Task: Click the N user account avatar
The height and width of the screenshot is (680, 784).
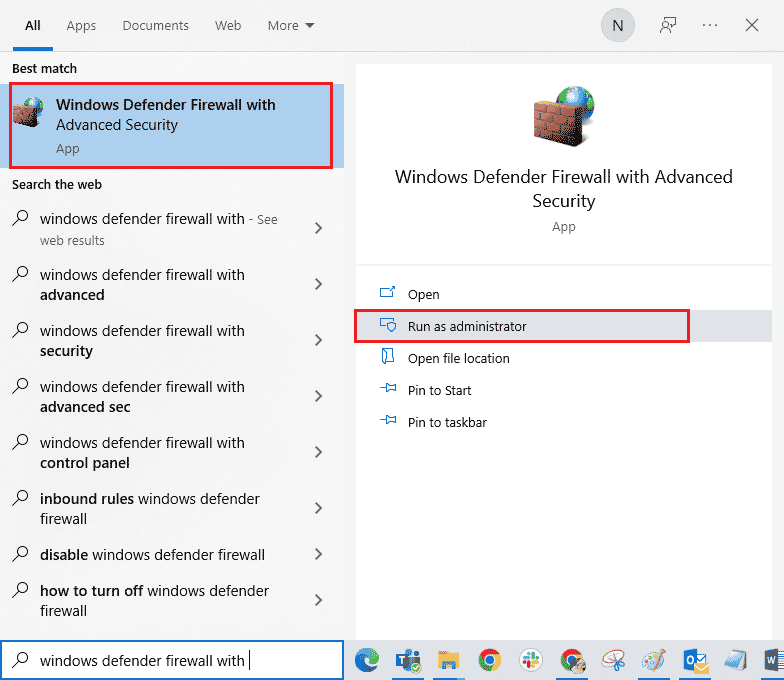Action: [618, 25]
